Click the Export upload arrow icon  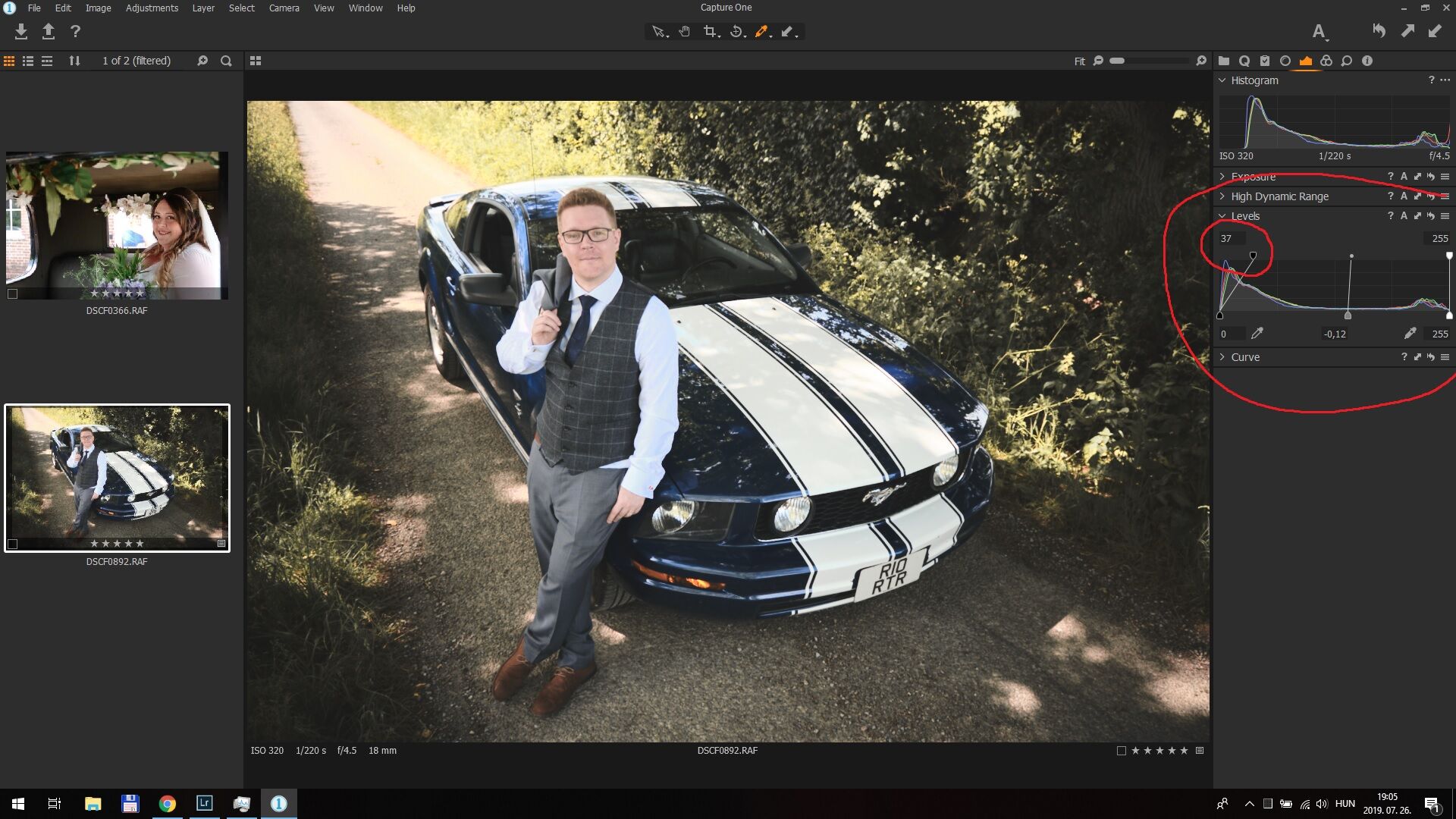pyautogui.click(x=48, y=32)
